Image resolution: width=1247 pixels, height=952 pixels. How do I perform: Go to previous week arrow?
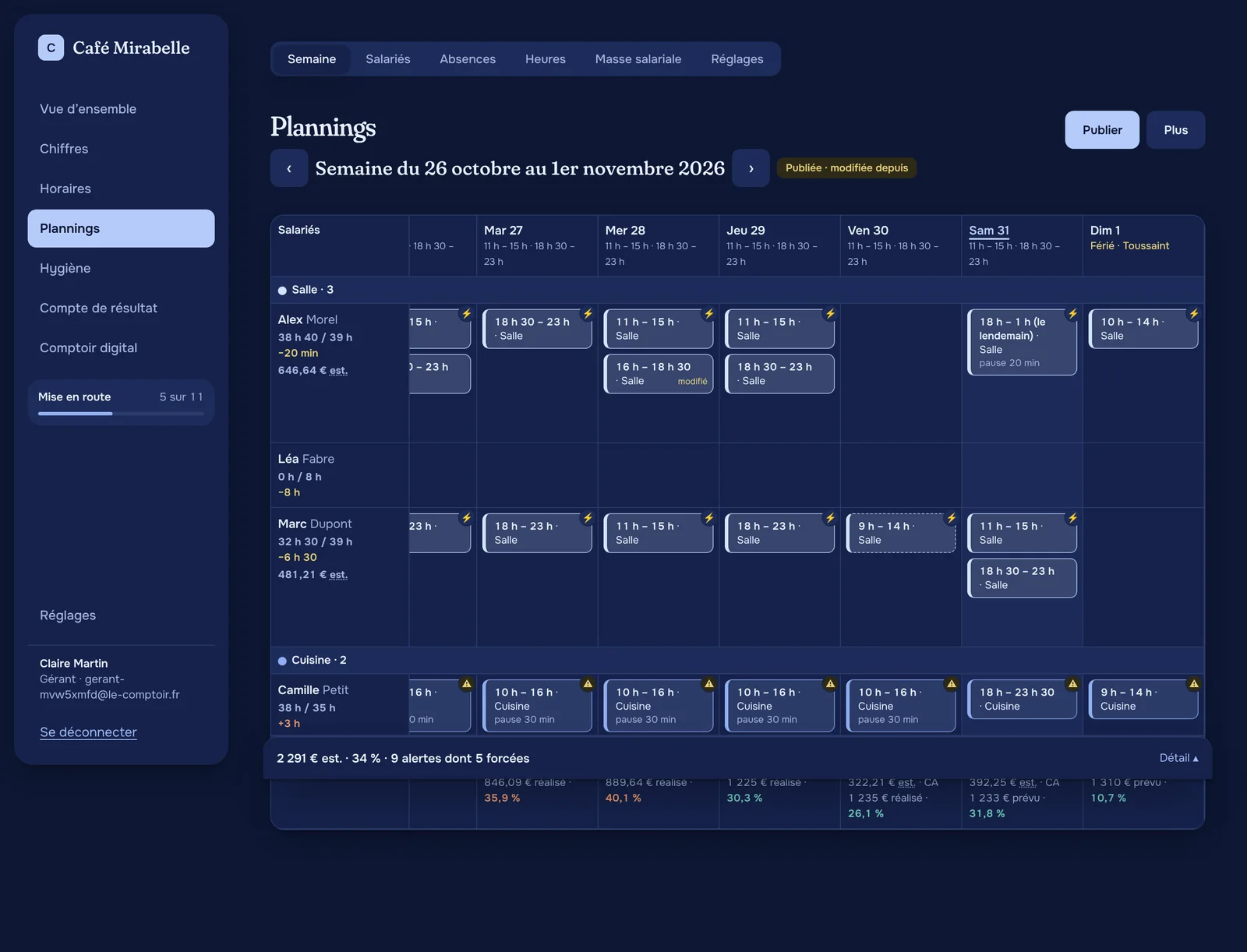289,168
